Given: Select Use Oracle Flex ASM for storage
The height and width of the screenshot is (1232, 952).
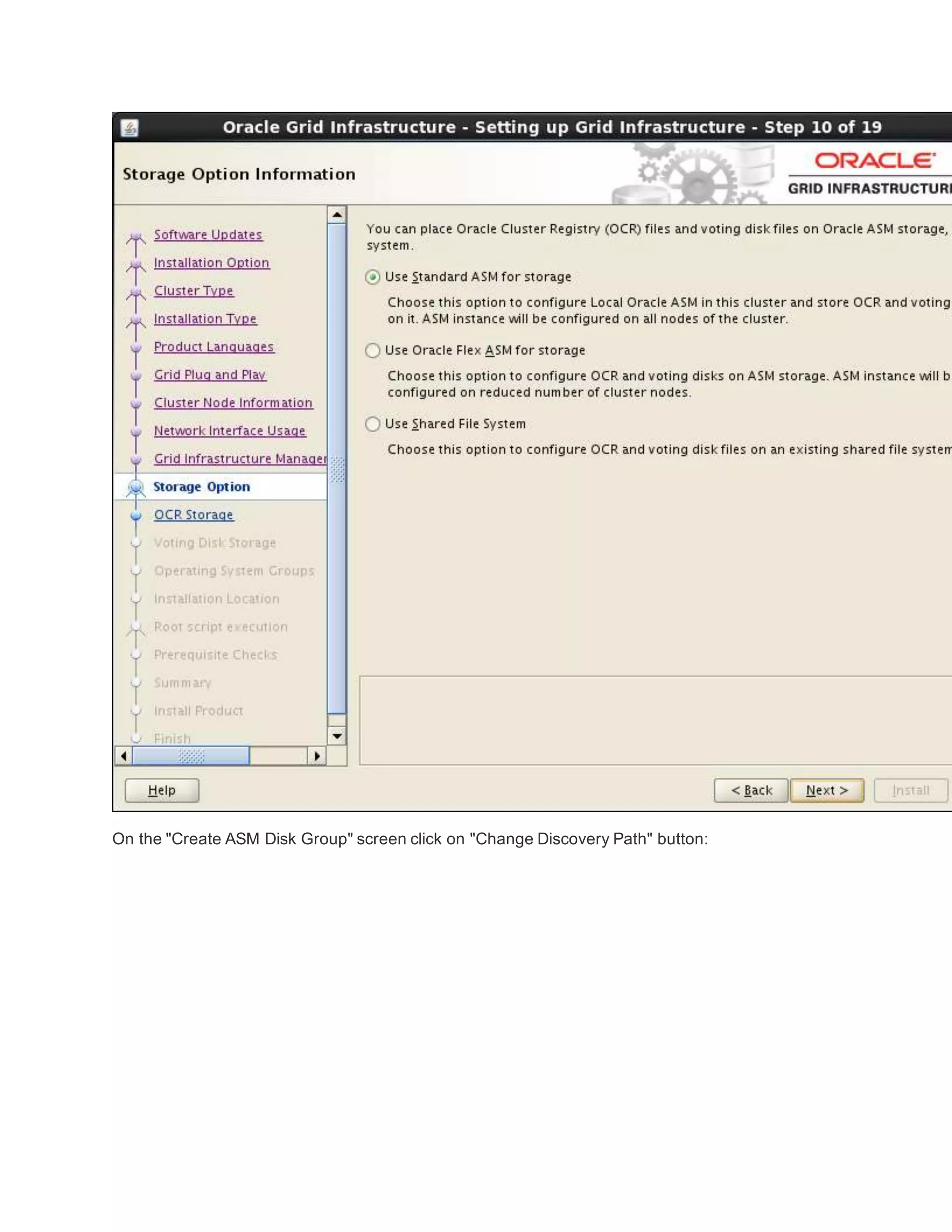Looking at the screenshot, I should point(372,351).
